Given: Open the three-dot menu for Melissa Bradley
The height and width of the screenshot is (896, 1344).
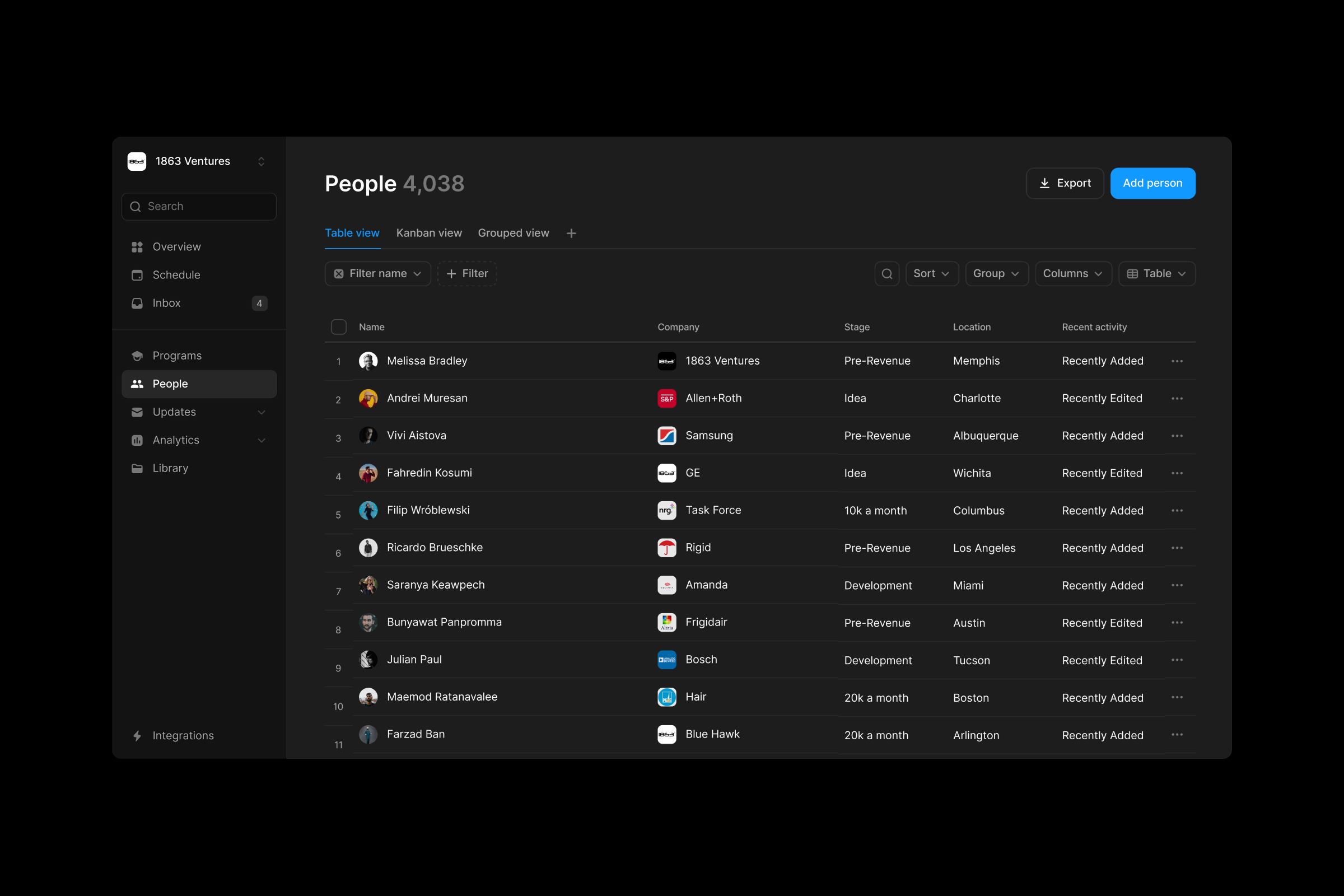Looking at the screenshot, I should point(1177,361).
